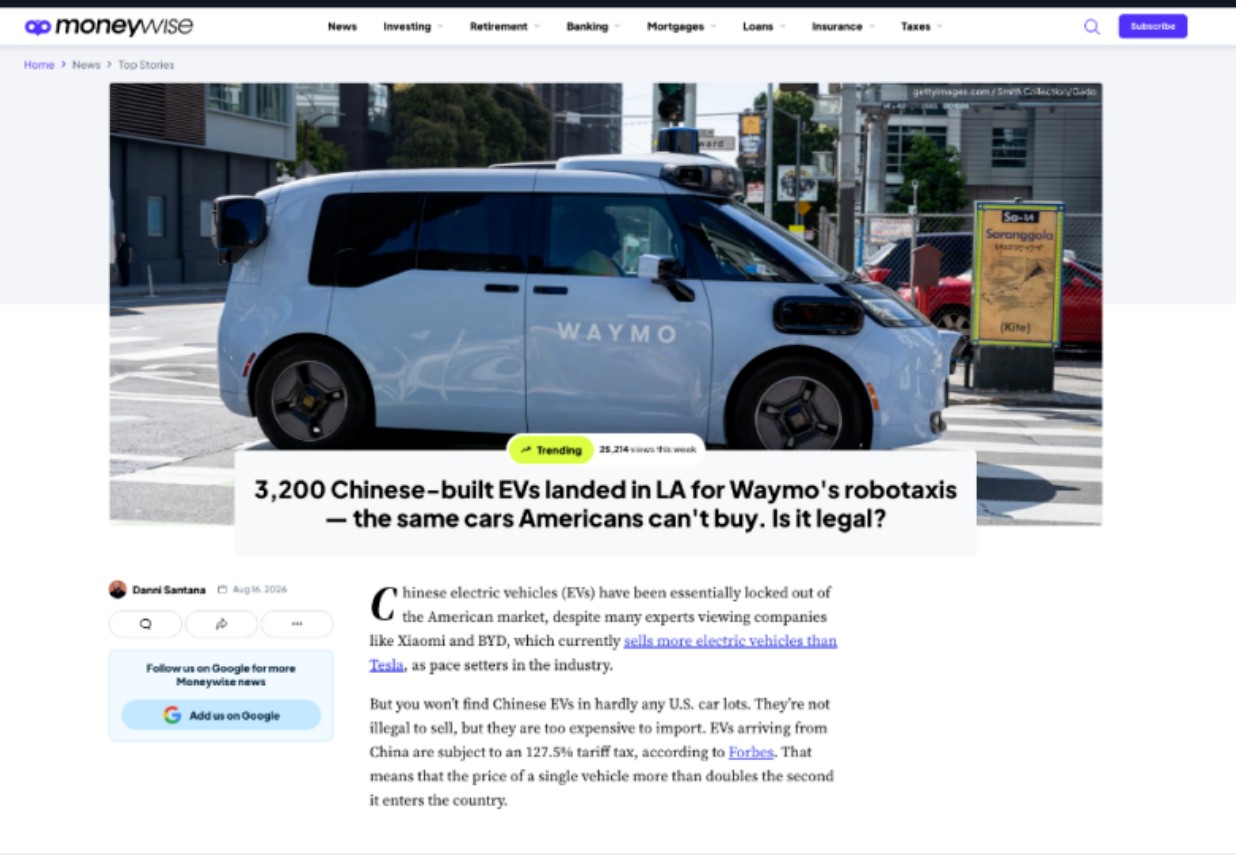
Task: Click the gettyimages photo credit text
Action: point(1004,92)
